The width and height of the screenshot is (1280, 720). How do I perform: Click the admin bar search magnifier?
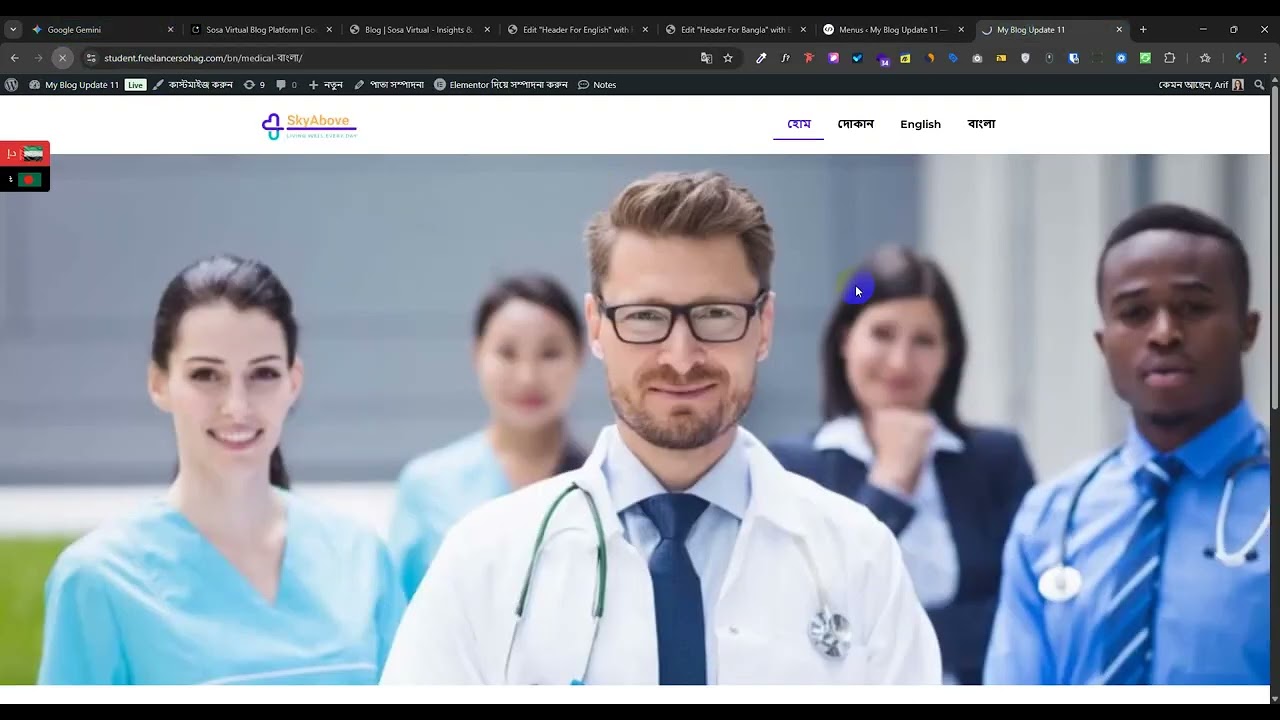pyautogui.click(x=1259, y=85)
